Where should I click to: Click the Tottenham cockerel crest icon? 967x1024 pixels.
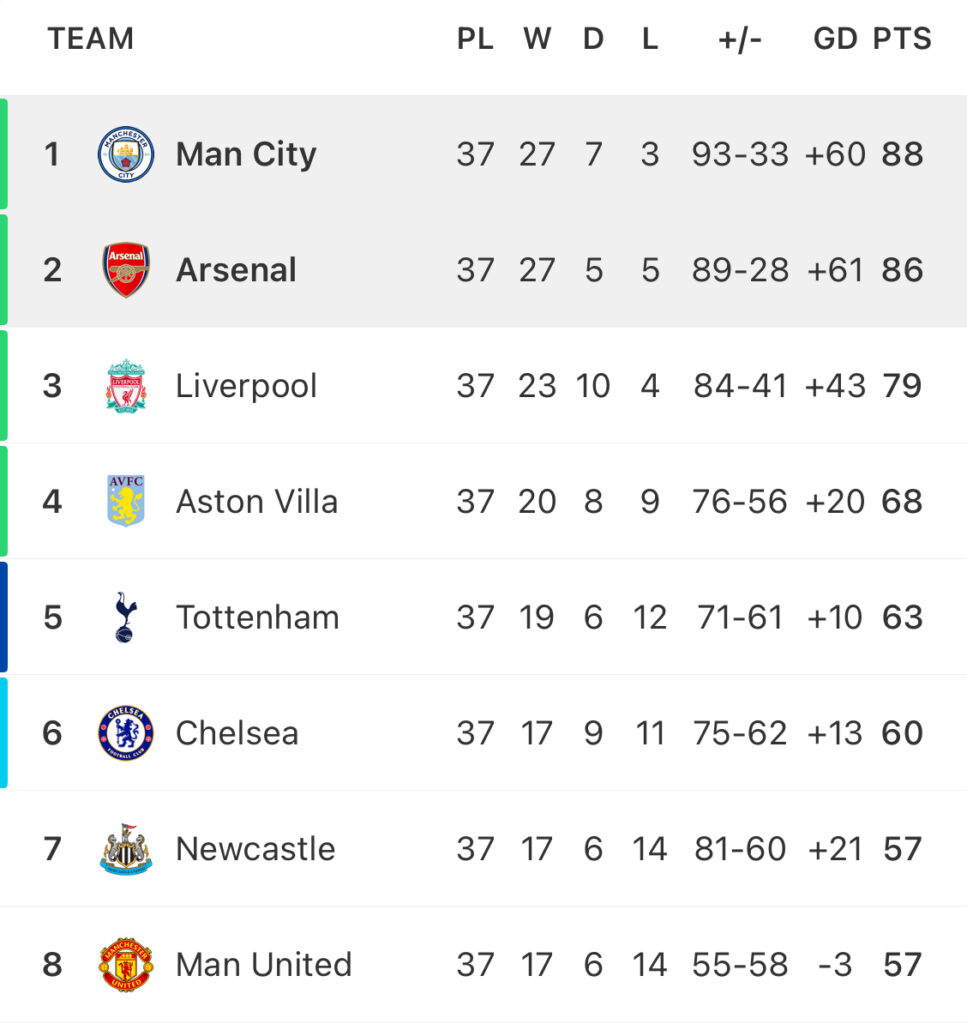coord(125,617)
